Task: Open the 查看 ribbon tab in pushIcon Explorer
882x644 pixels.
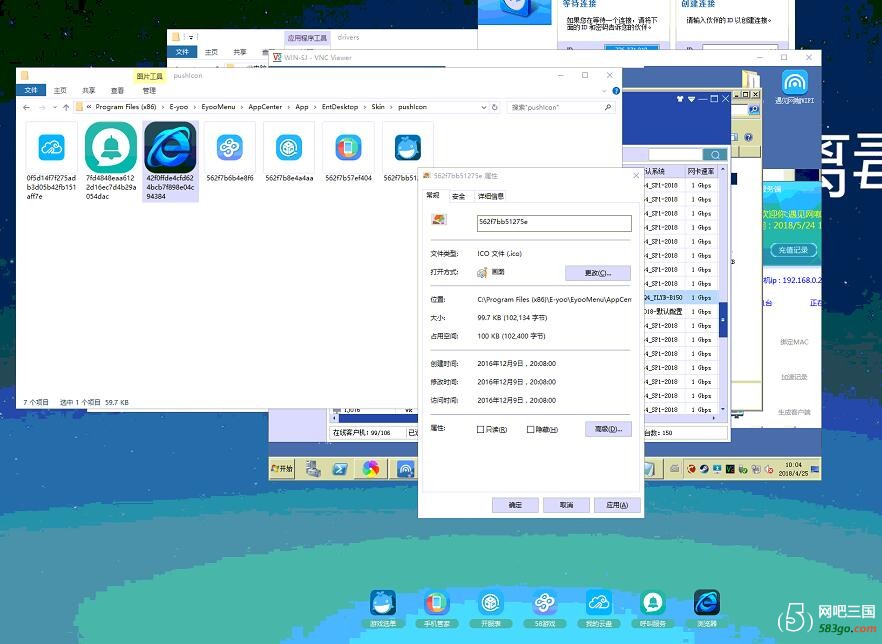Action: click(x=118, y=91)
